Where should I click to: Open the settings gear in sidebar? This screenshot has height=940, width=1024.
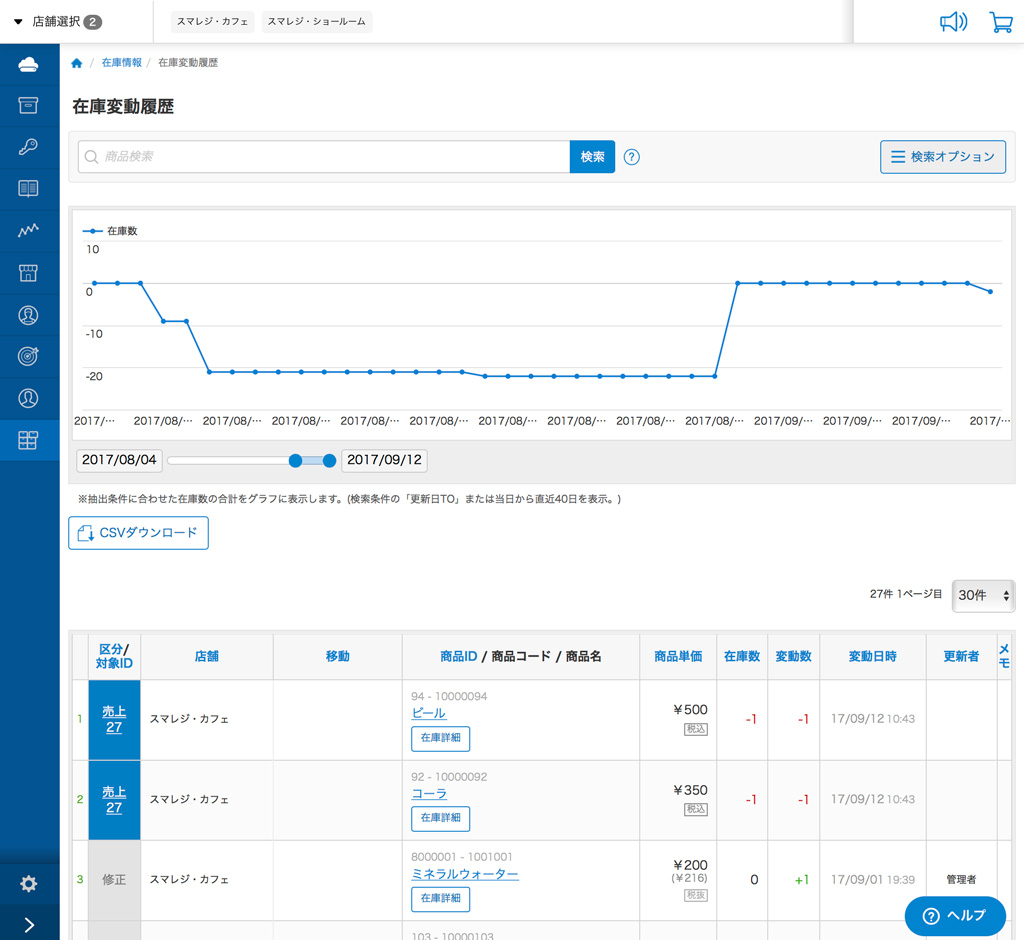(28, 884)
